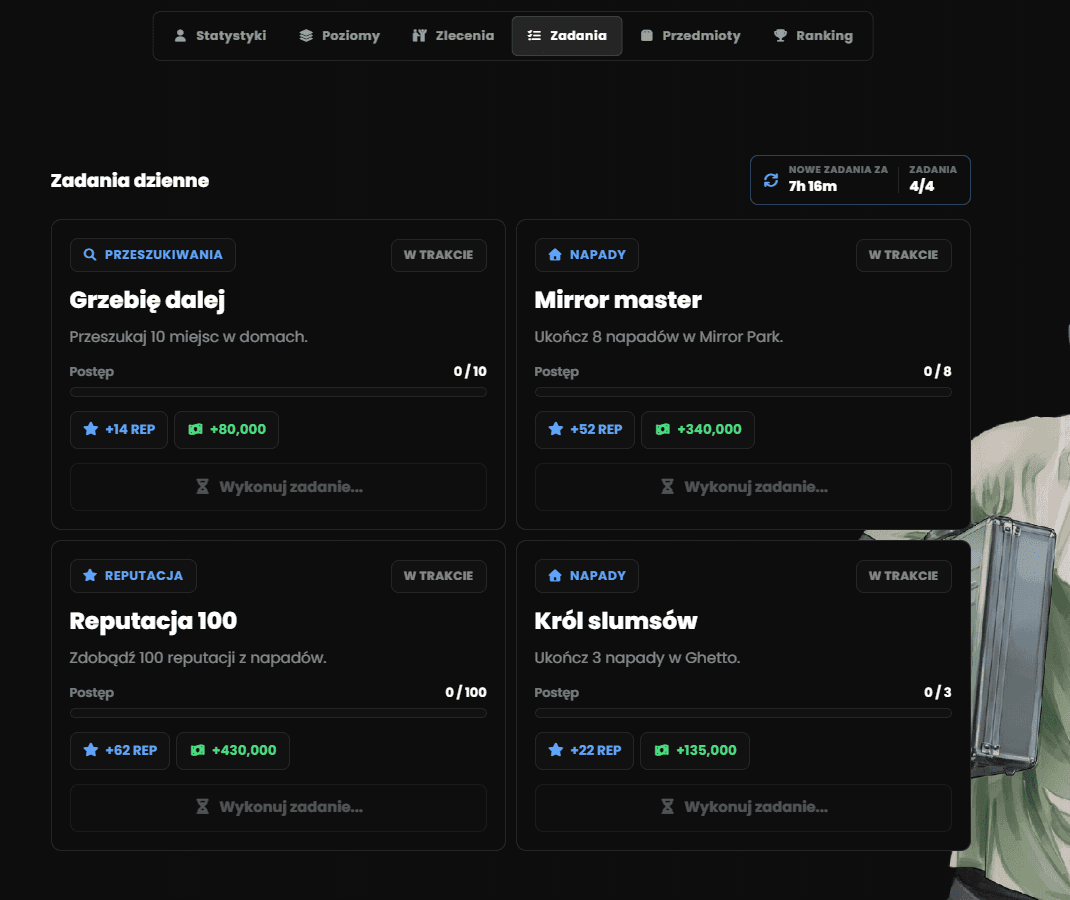Viewport: 1070px width, 900px height.
Task: Click the 0/3 progress value
Action: [938, 692]
